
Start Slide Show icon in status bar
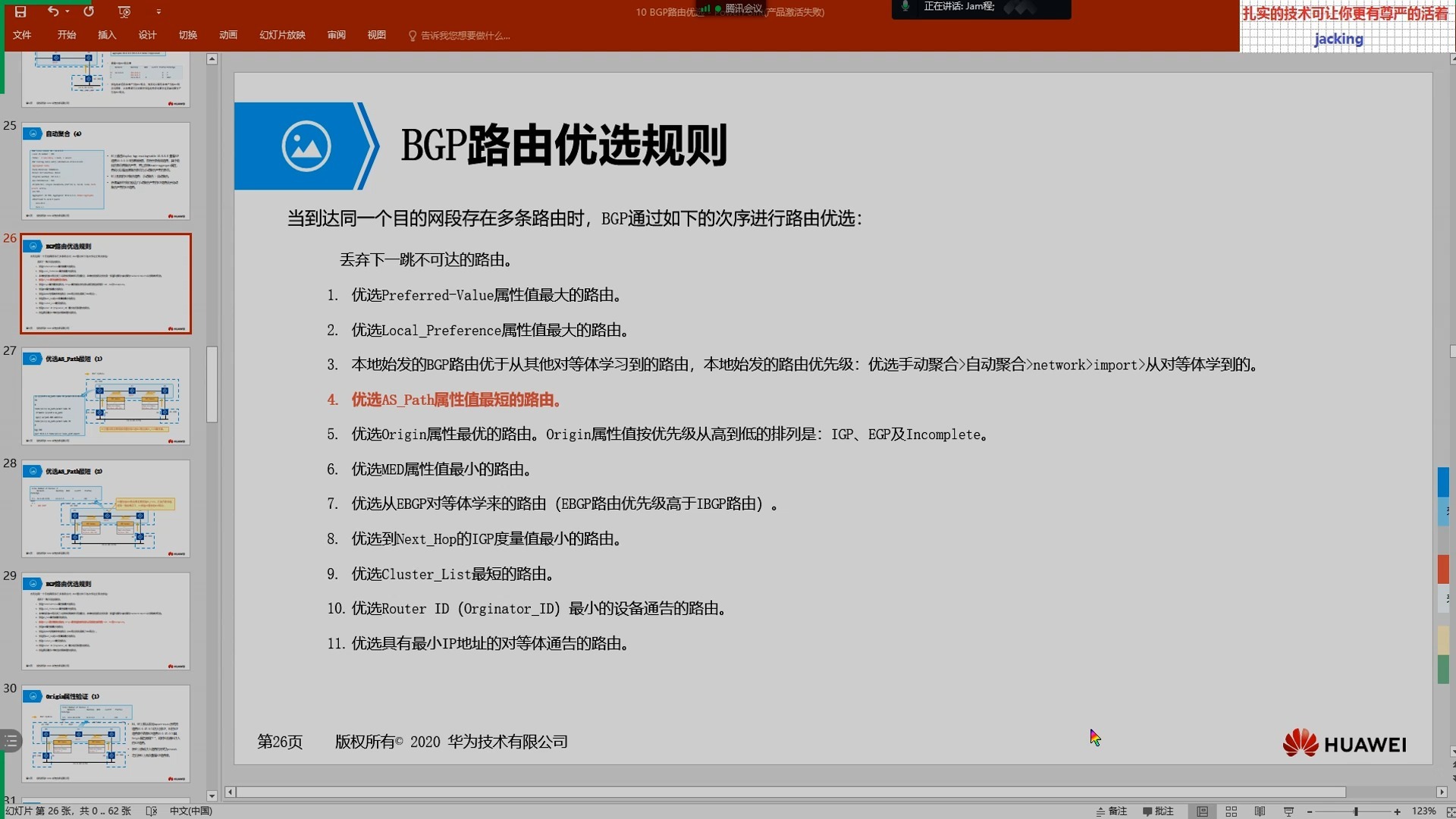[x=1288, y=811]
